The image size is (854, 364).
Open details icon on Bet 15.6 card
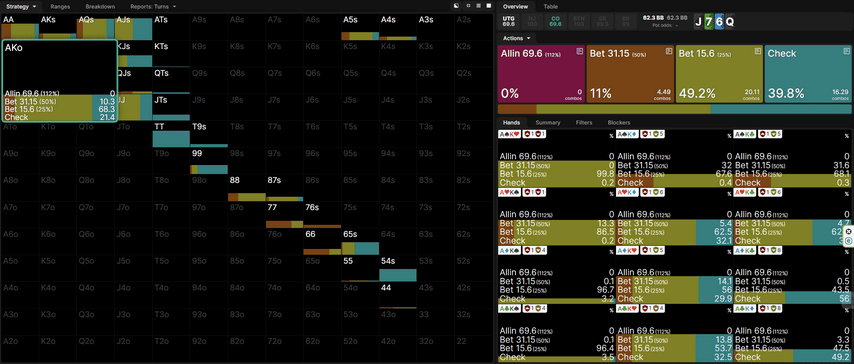point(758,51)
